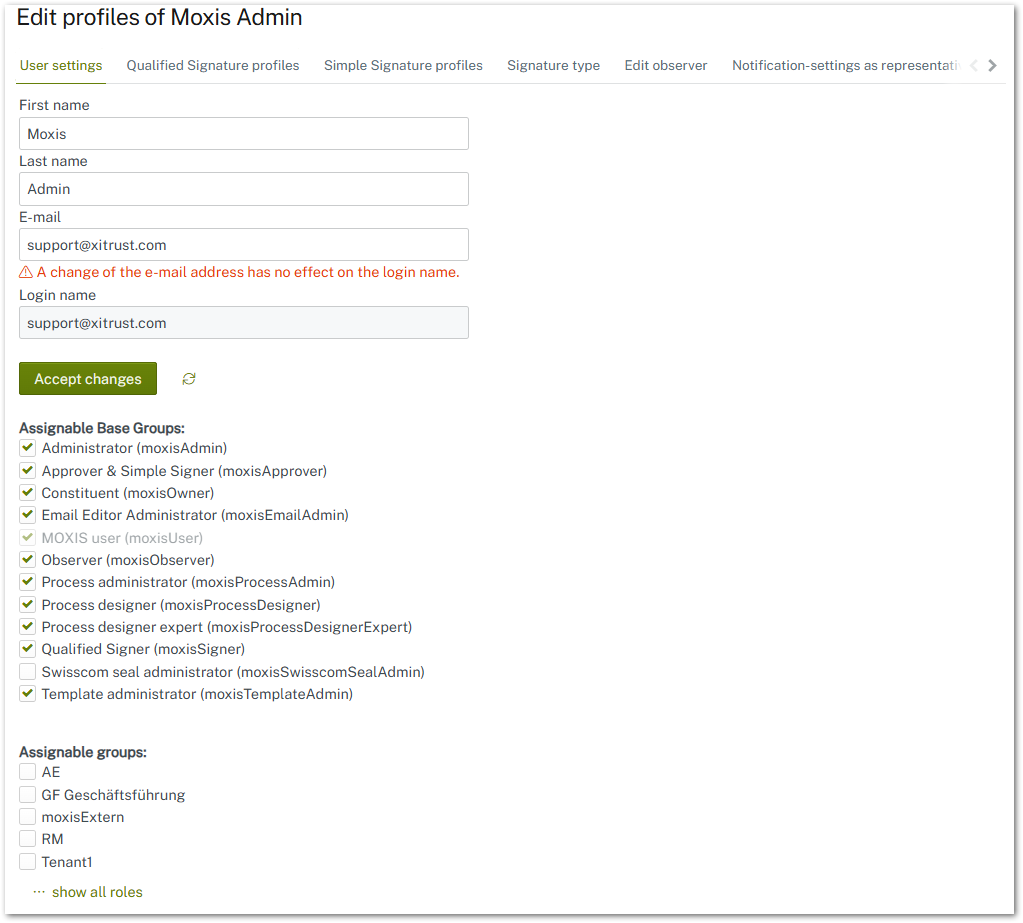Click the First name input field
Image resolution: width=1023 pixels, height=923 pixels.
pos(244,134)
